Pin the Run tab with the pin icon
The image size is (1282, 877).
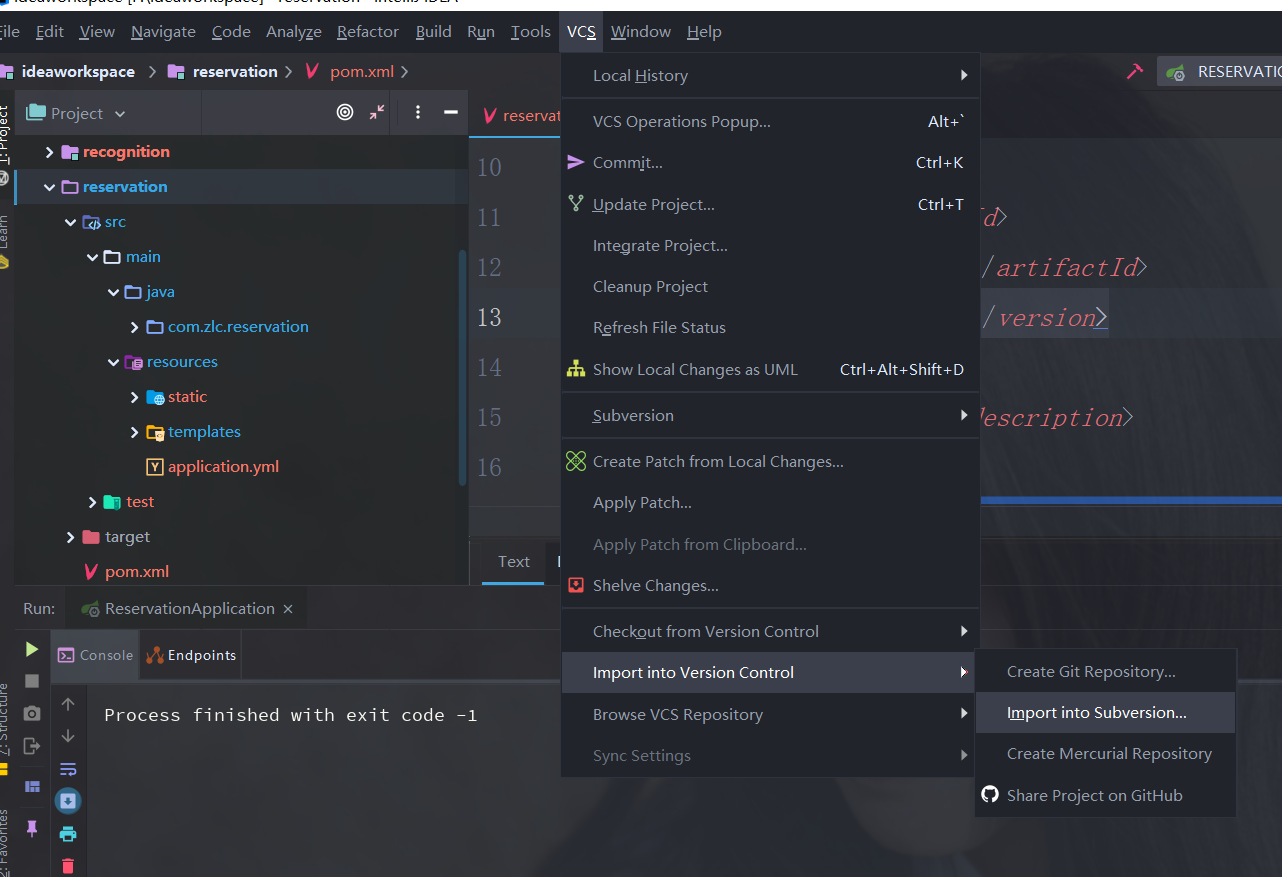[32, 828]
